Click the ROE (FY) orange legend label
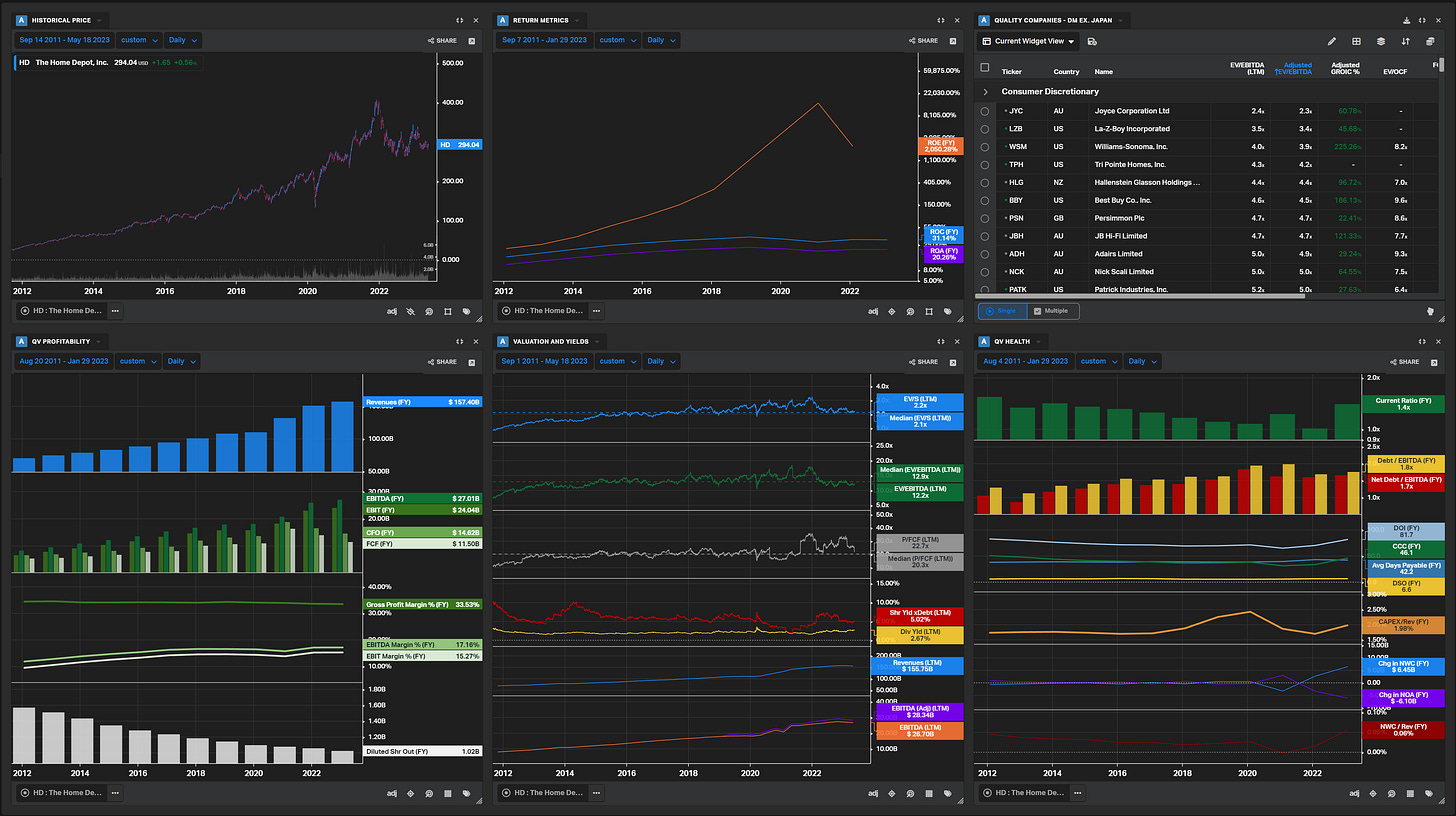The height and width of the screenshot is (816, 1456). pyautogui.click(x=943, y=145)
